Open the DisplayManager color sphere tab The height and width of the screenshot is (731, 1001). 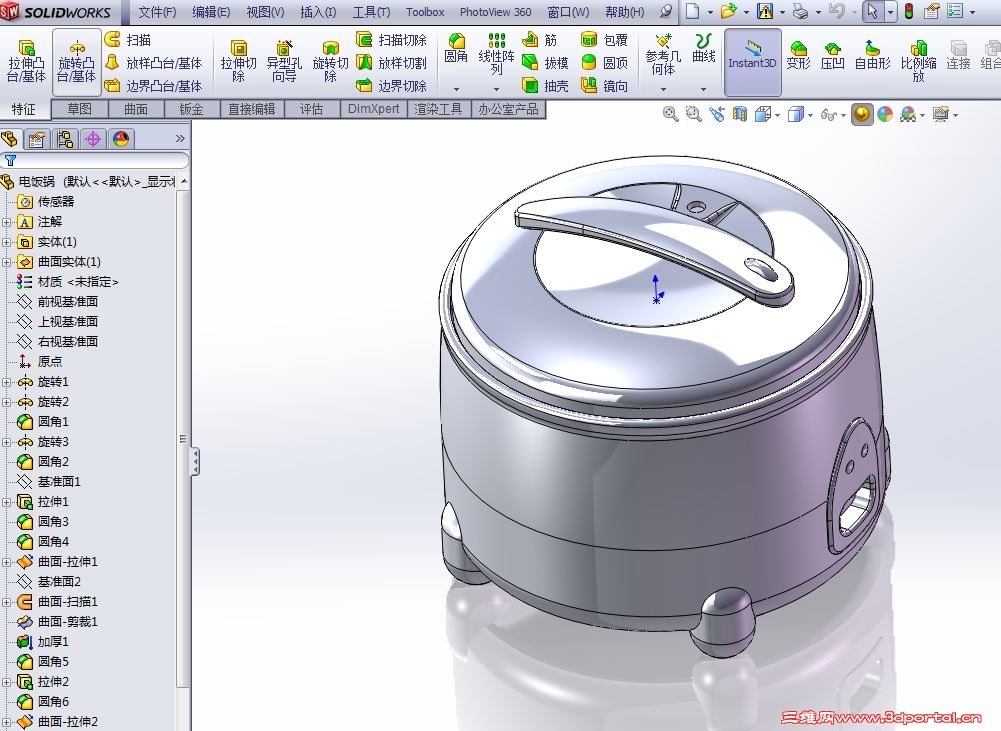tap(121, 139)
